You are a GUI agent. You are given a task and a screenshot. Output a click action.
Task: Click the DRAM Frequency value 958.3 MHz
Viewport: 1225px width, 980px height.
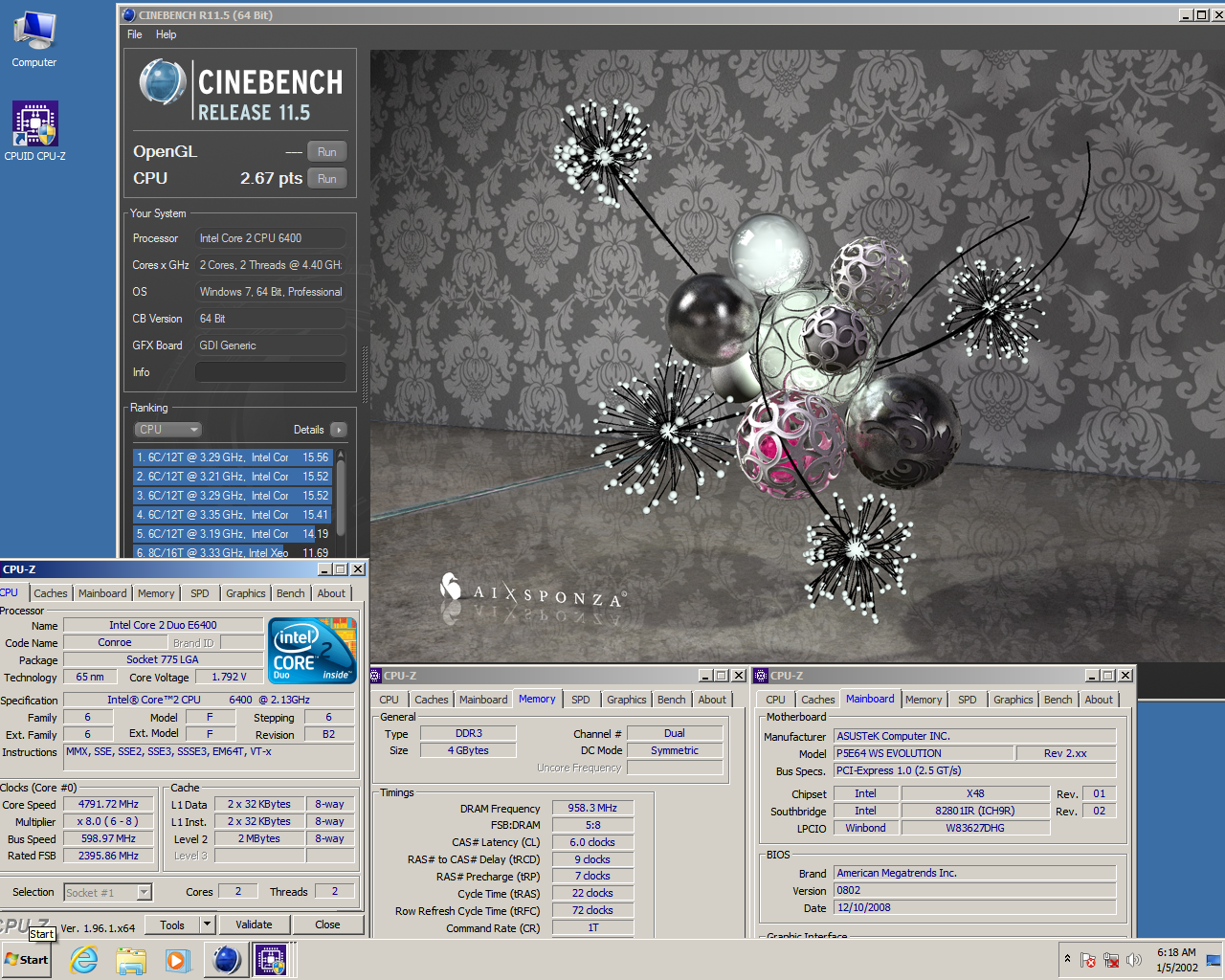592,808
